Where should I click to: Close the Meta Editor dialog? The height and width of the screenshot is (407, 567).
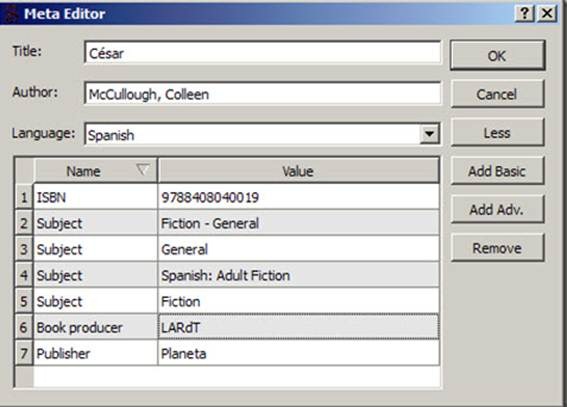pos(547,14)
